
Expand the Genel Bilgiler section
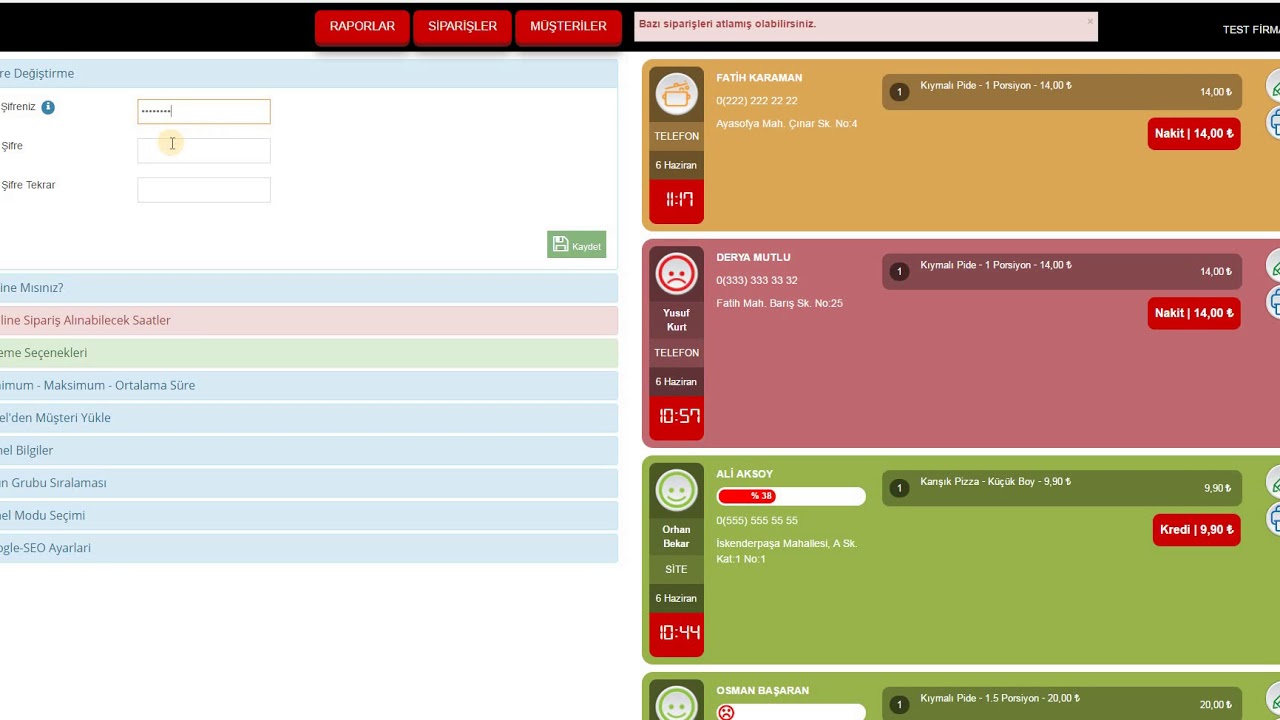(308, 450)
